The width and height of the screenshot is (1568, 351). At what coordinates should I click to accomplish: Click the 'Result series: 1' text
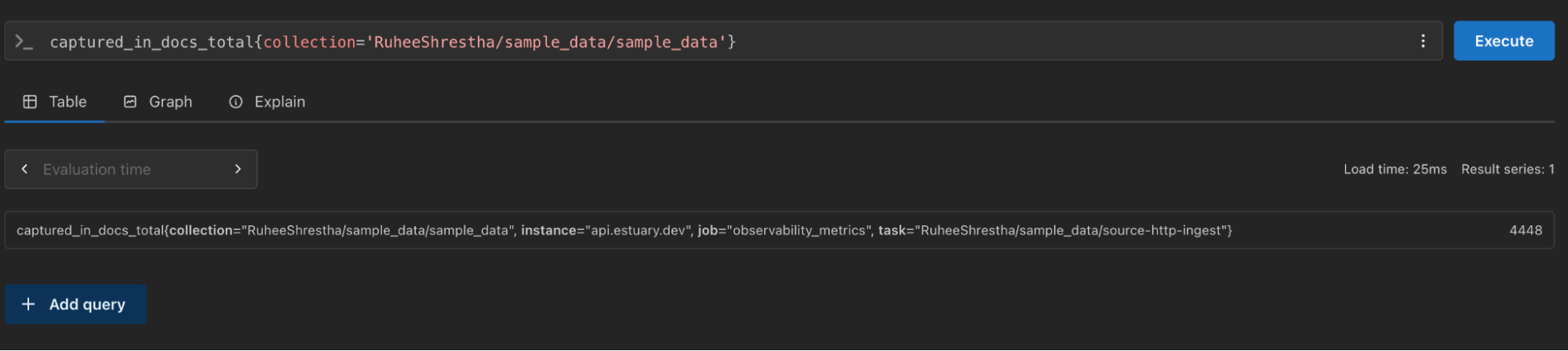pyautogui.click(x=1507, y=169)
